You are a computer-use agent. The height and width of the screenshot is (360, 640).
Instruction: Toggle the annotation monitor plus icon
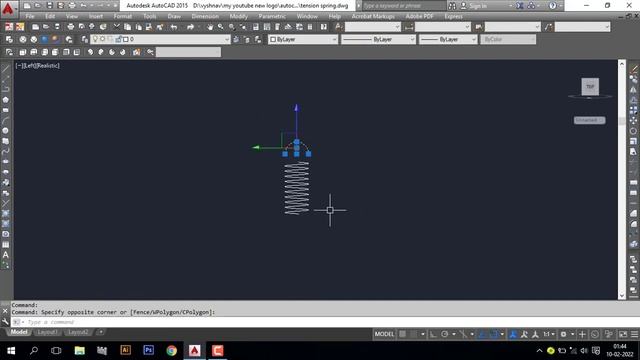(582, 334)
